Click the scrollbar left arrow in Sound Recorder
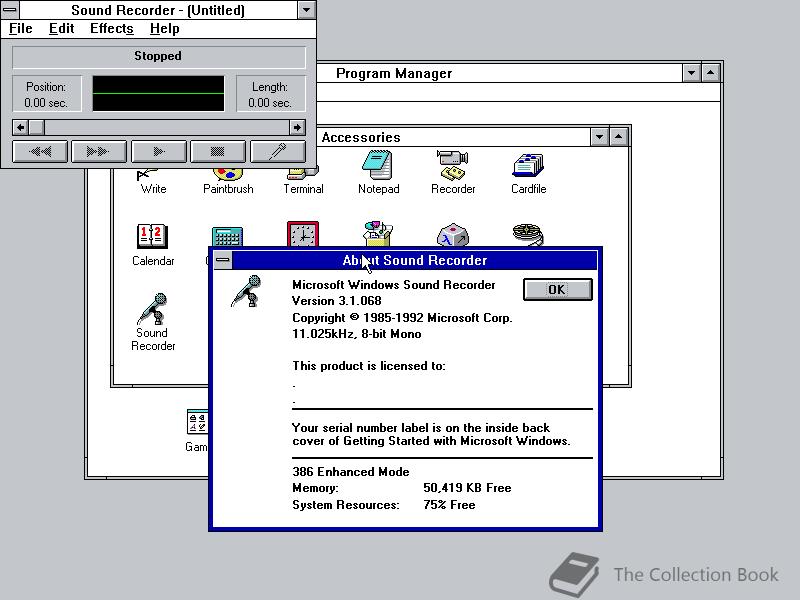 (20, 127)
